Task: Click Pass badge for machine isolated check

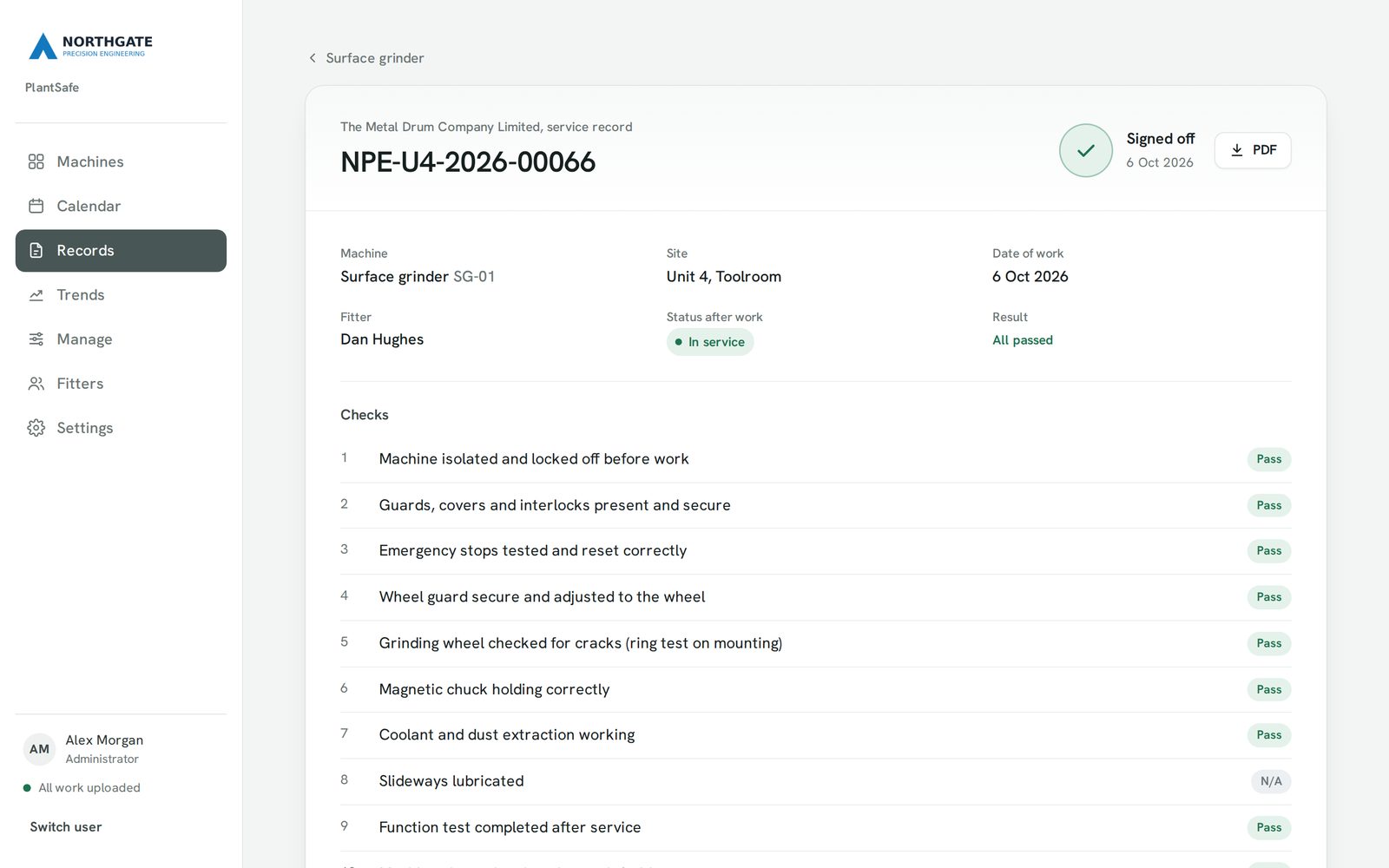Action: 1268,459
